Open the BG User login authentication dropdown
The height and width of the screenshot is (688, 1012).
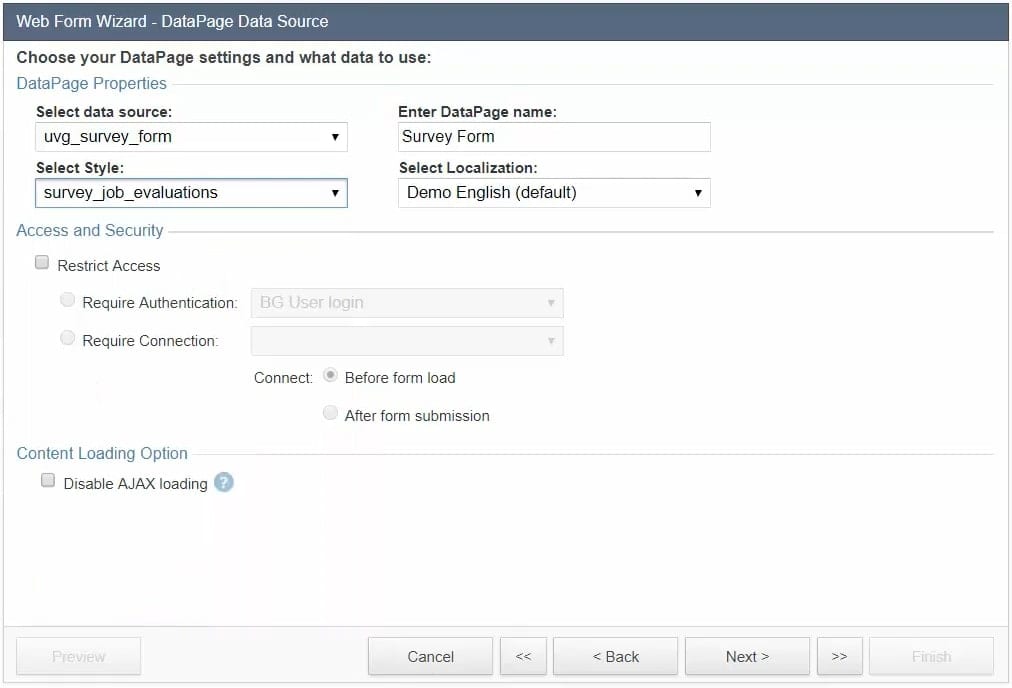(407, 303)
